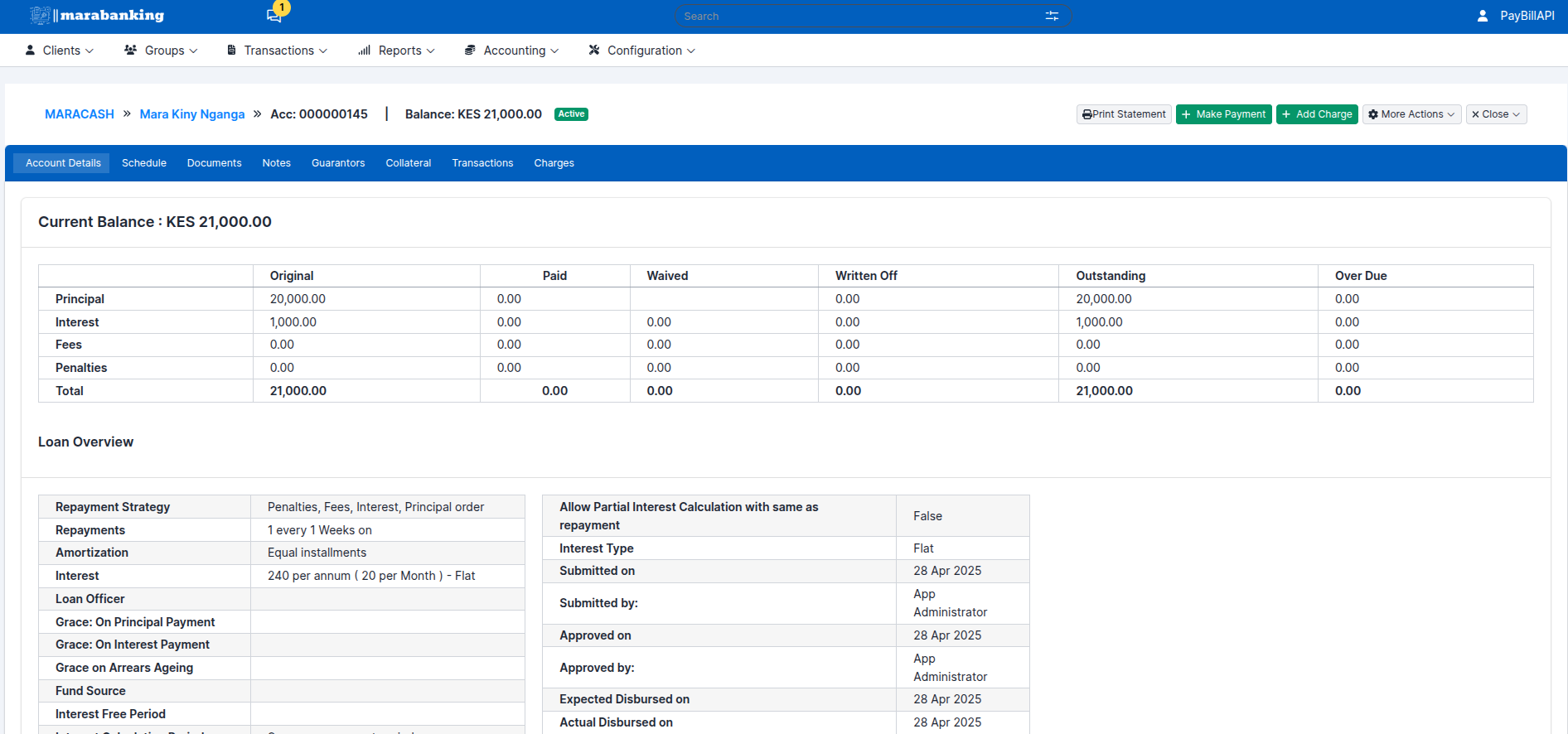
Task: Click 1 every 1 Weeks on value
Action: (320, 530)
